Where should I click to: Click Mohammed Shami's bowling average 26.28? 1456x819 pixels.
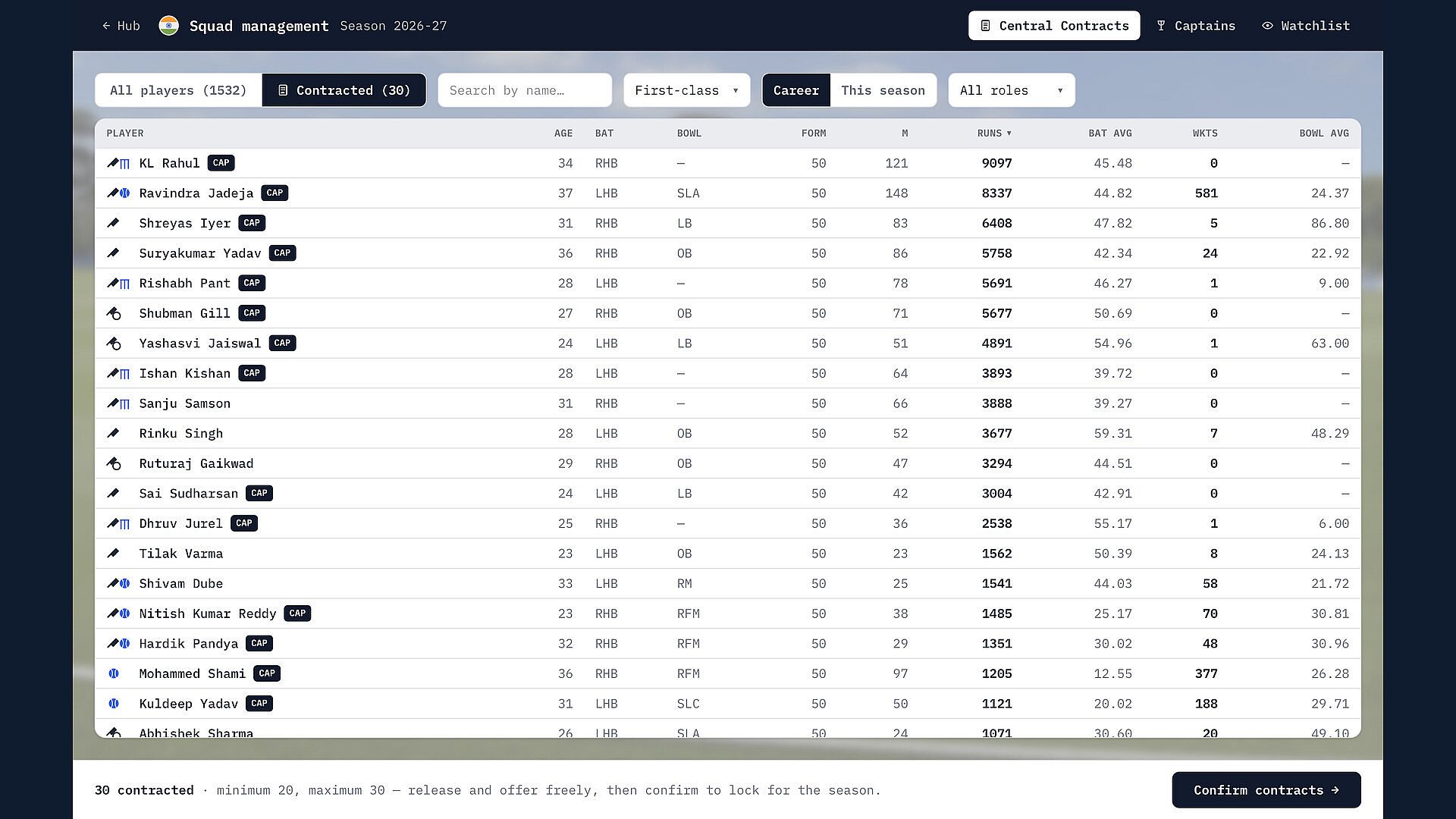click(1330, 673)
